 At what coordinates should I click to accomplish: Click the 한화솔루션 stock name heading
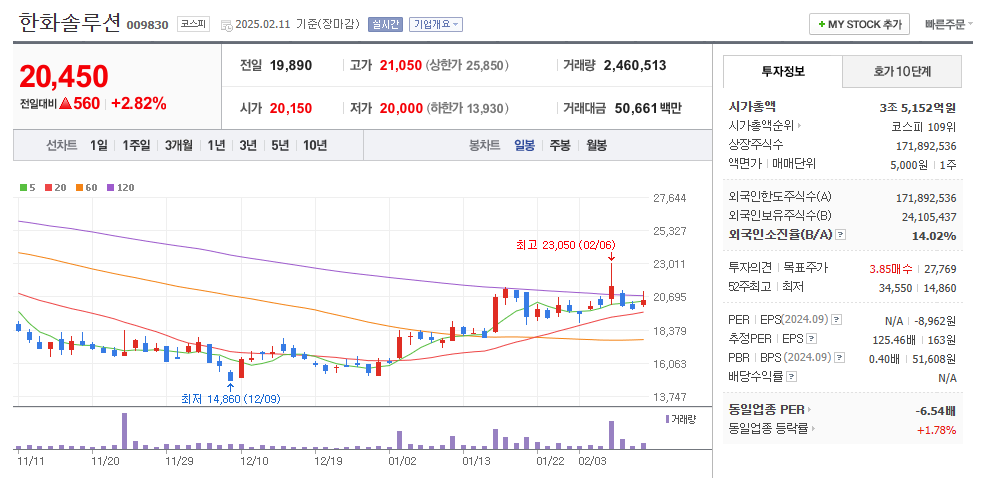click(70, 23)
